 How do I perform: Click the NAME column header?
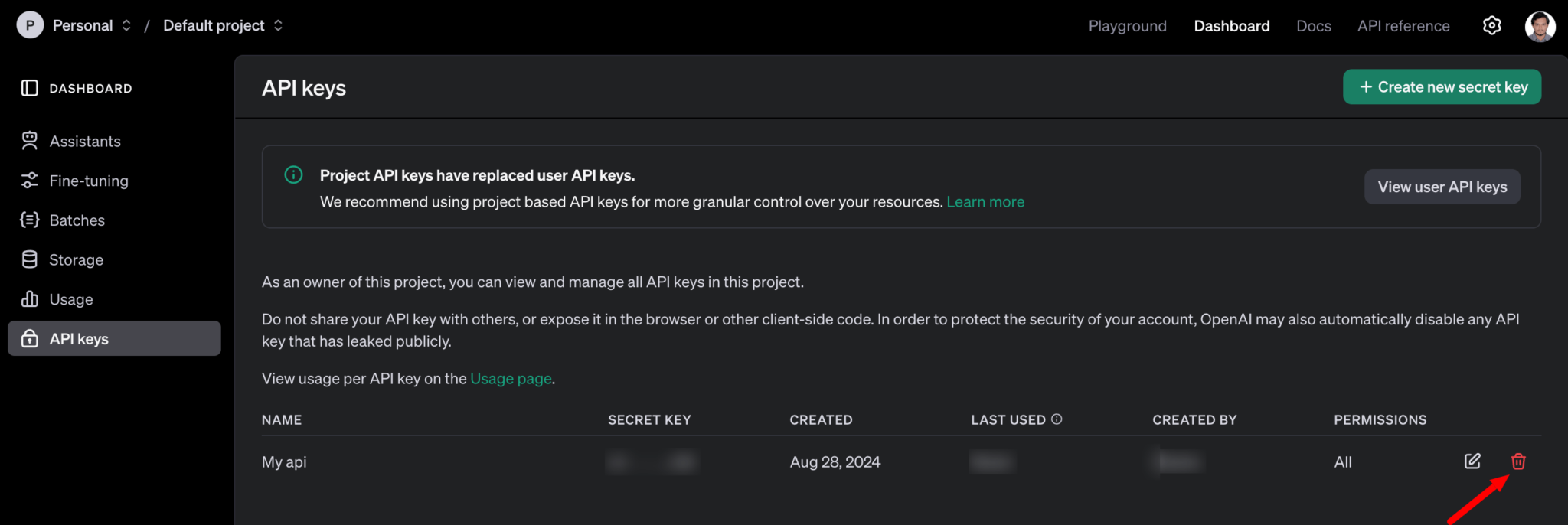coord(282,420)
